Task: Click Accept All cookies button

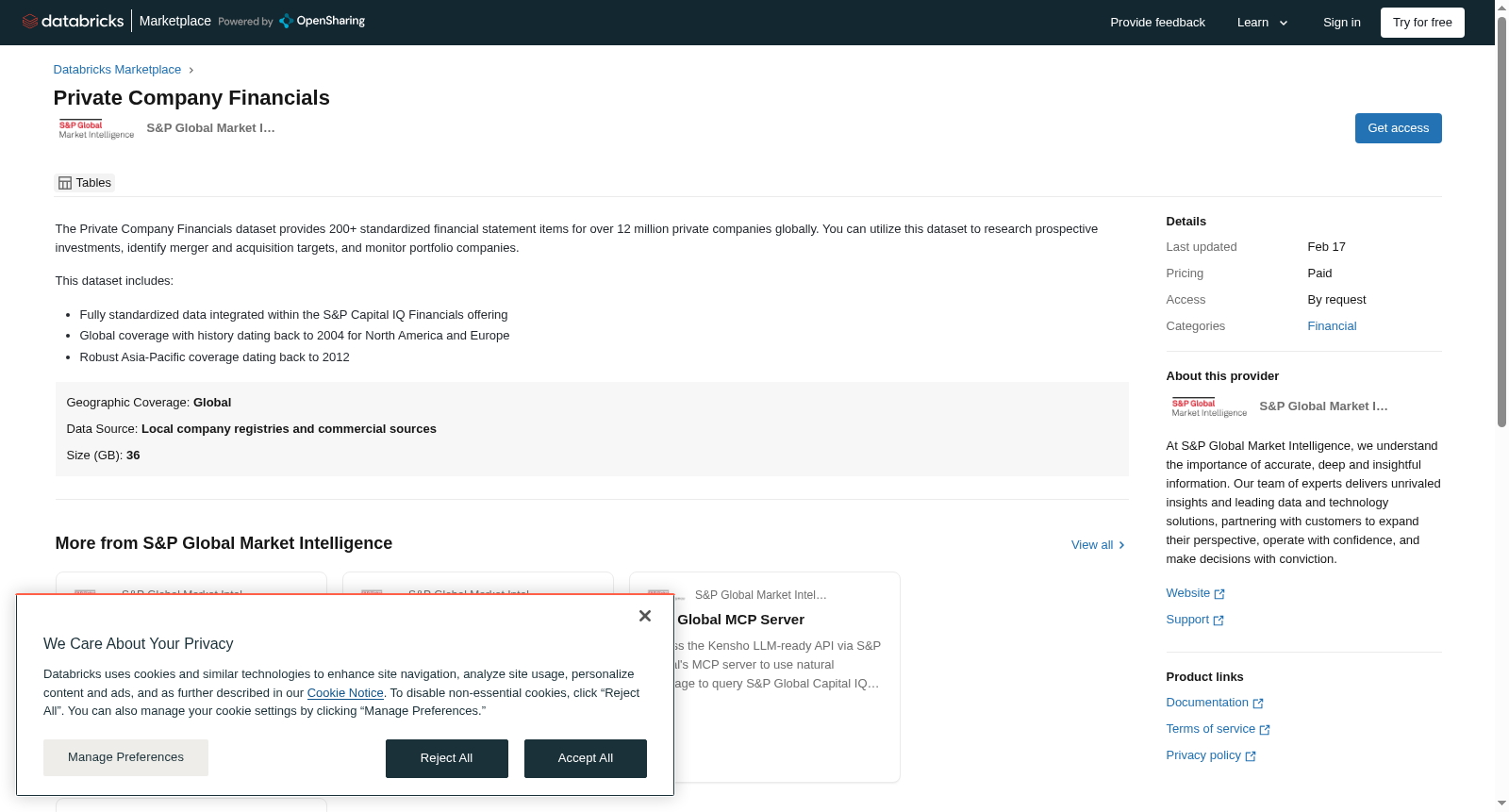Action: tap(586, 758)
